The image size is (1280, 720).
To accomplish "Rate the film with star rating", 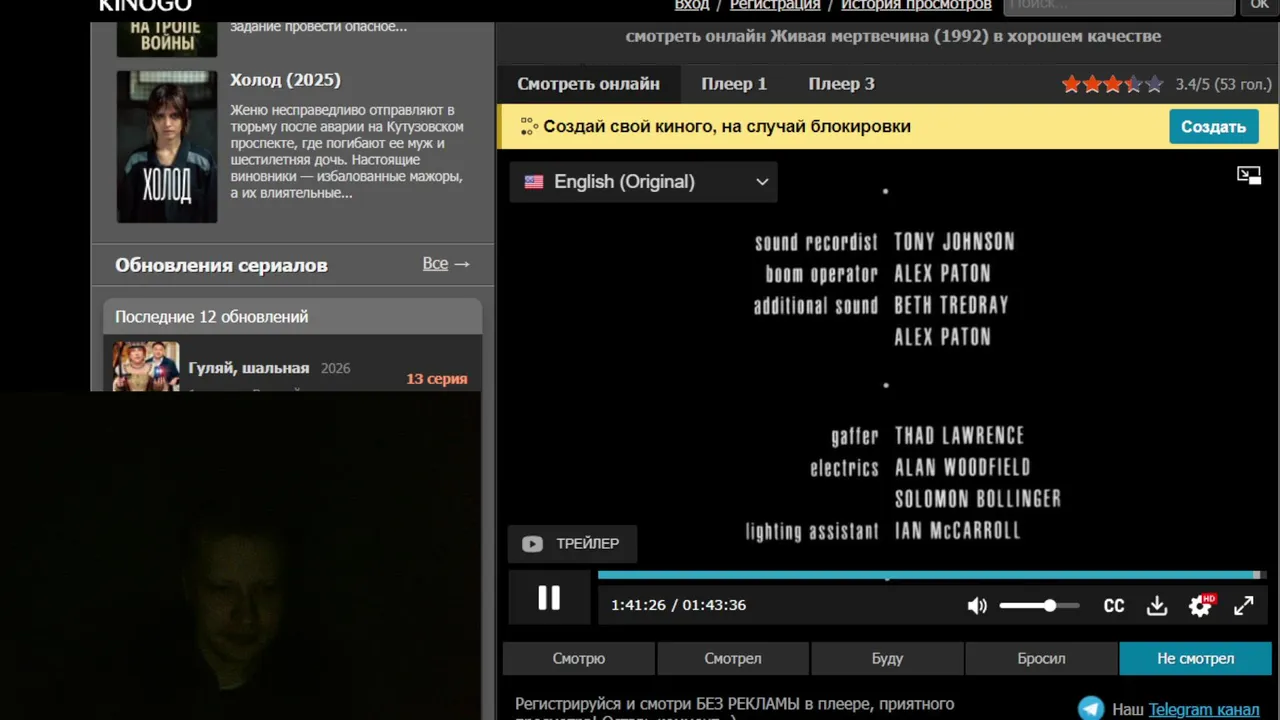I will (x=1113, y=84).
